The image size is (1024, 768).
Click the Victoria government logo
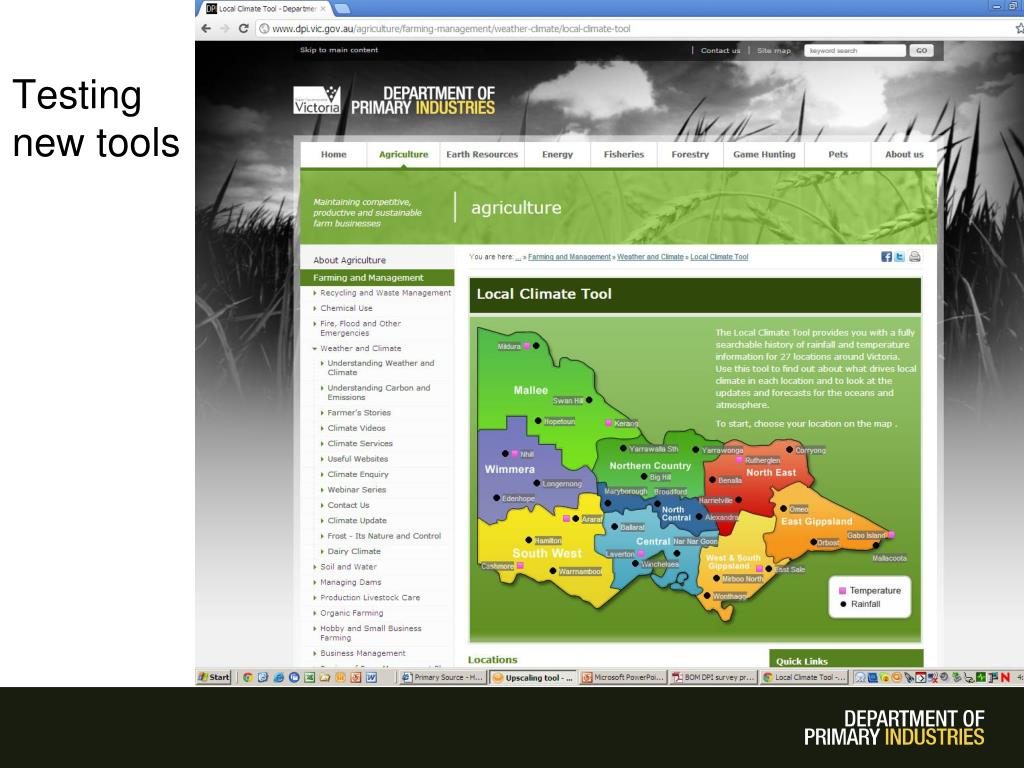tap(317, 100)
